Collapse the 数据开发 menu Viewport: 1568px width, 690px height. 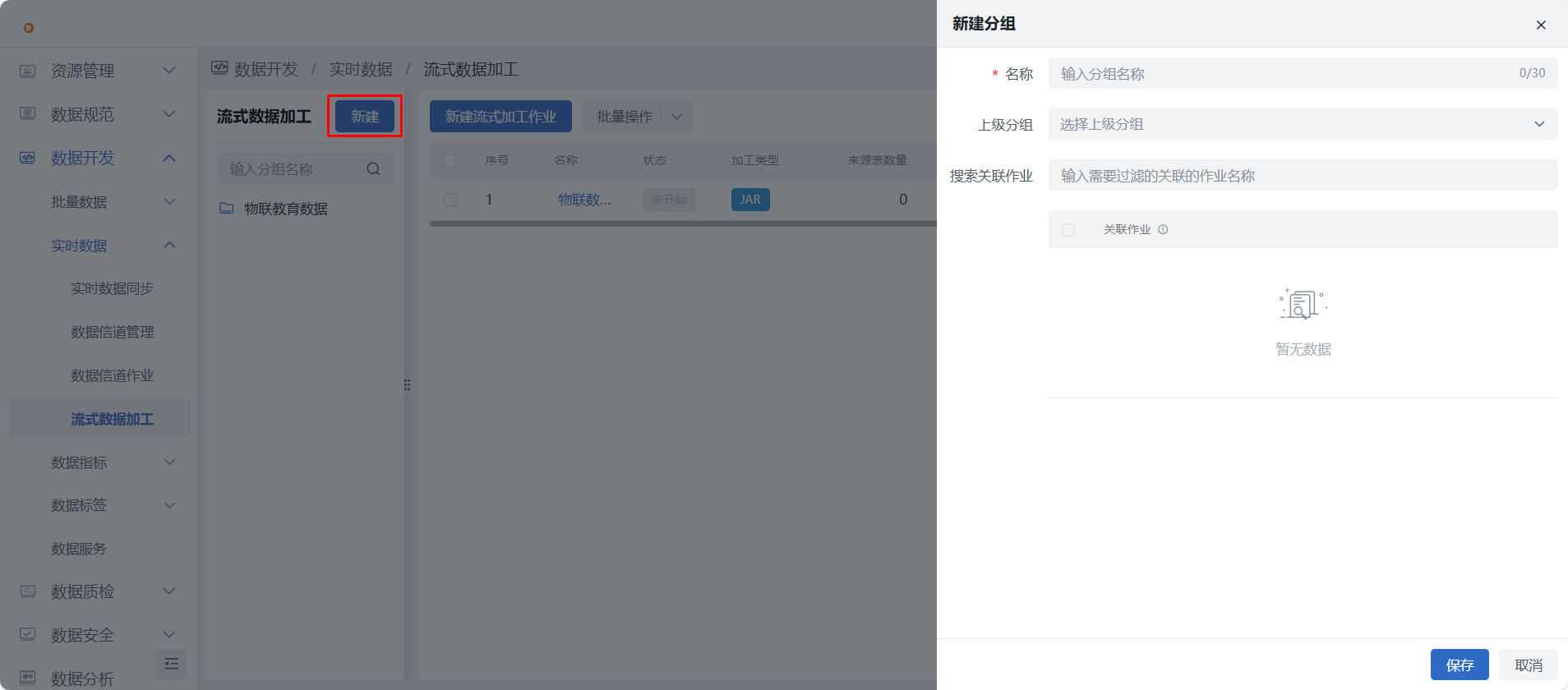tap(99, 158)
